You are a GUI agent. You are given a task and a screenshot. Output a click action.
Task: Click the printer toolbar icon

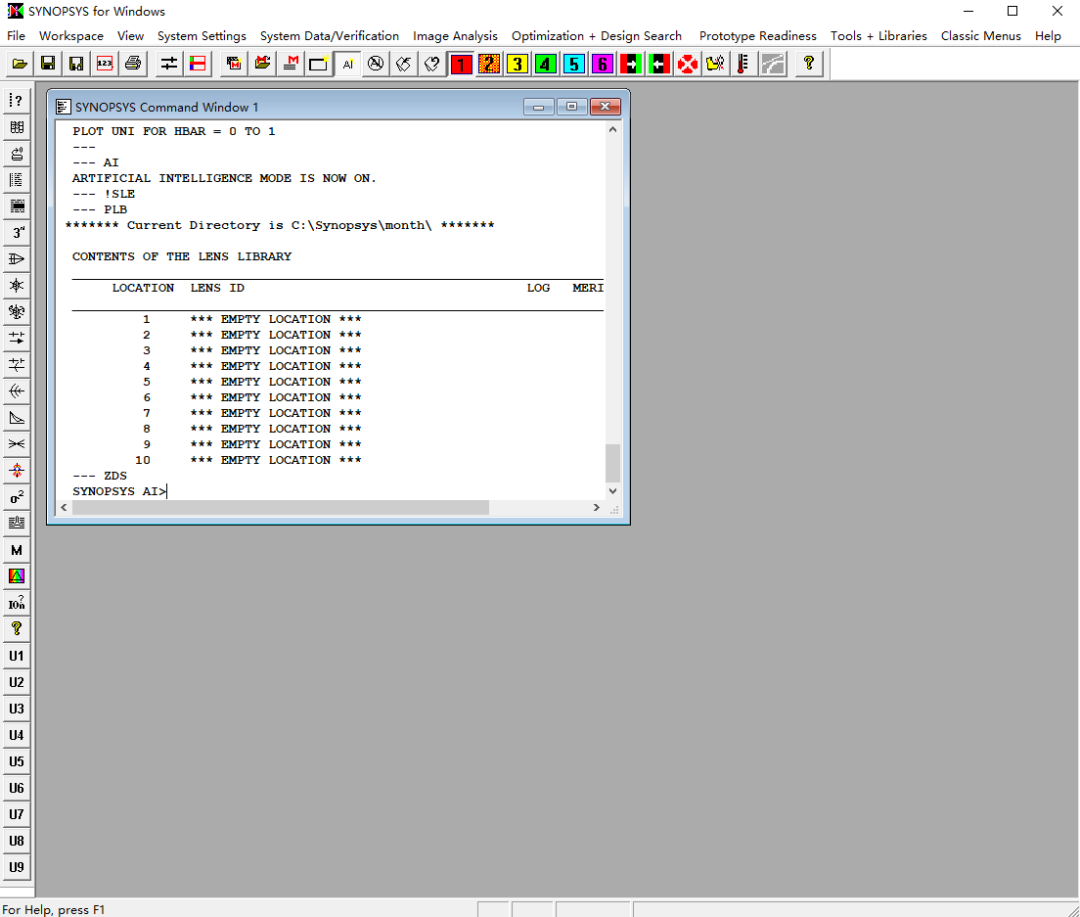133,64
